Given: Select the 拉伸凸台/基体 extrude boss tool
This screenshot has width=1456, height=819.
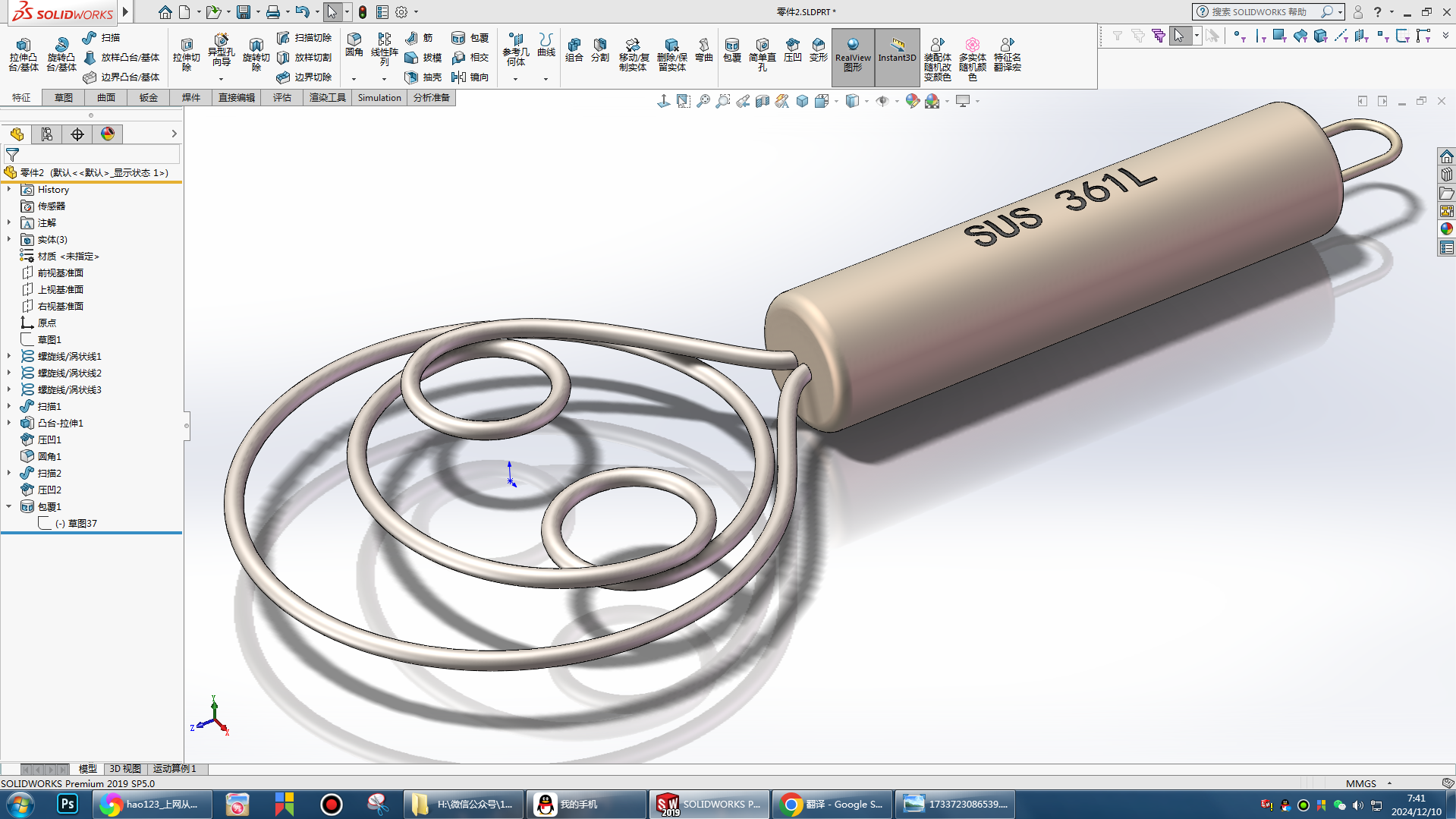Looking at the screenshot, I should (23, 55).
